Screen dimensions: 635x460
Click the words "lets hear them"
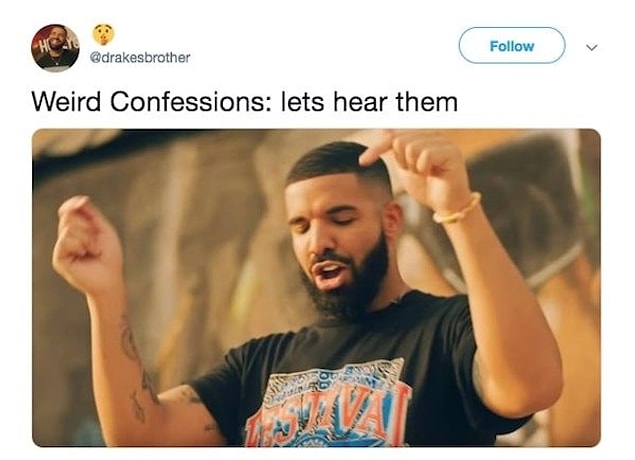point(369,102)
